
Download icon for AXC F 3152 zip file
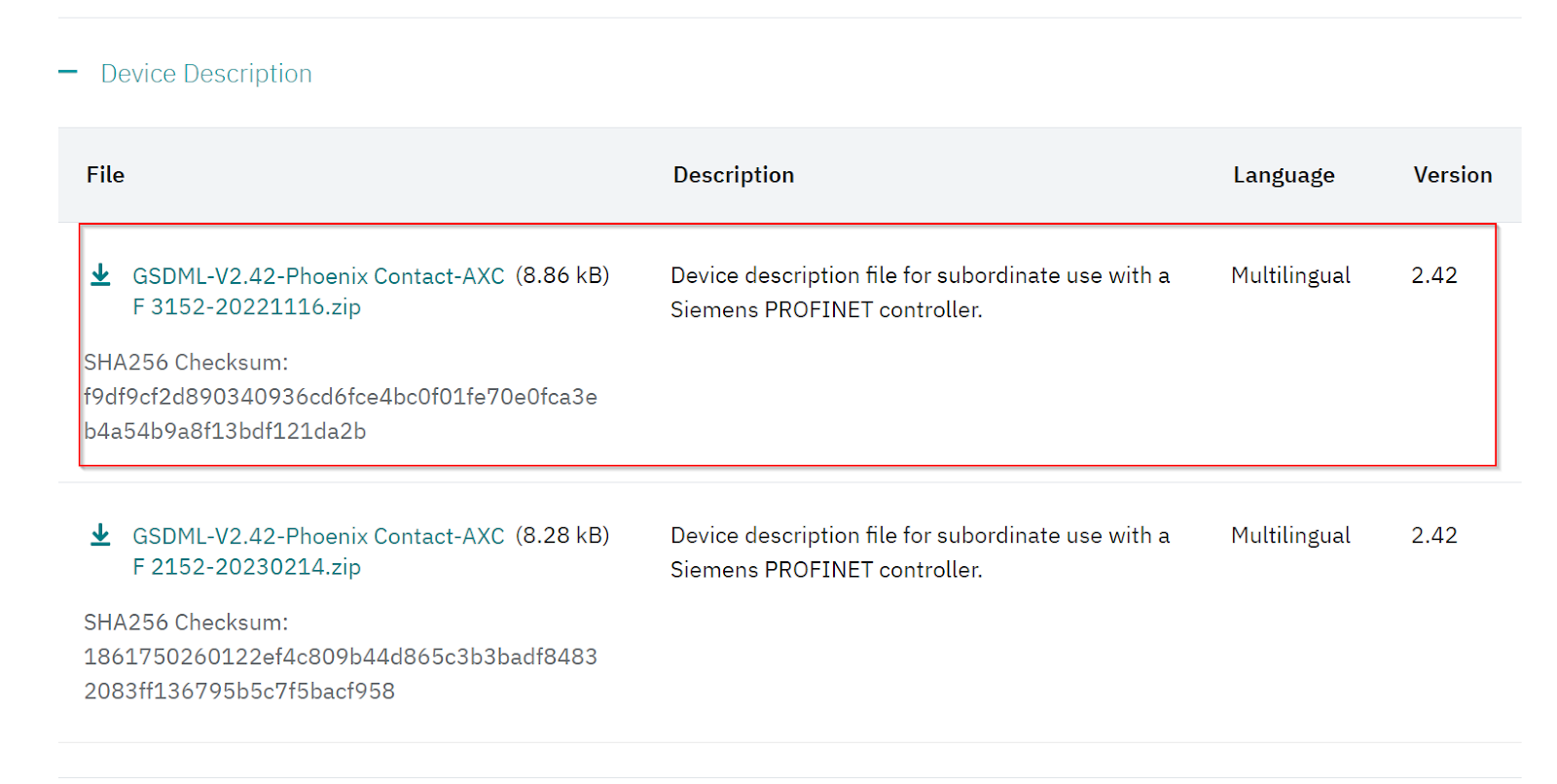tap(100, 275)
